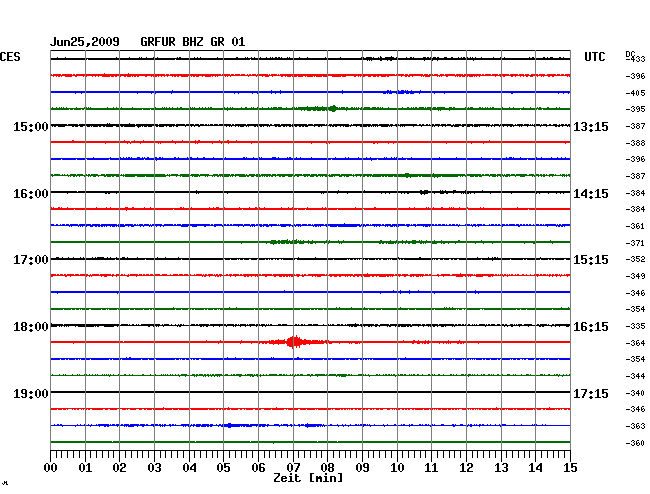Viewport: 650px width, 494px height.
Task: Click the DC offset value -352
Action: coord(635,259)
